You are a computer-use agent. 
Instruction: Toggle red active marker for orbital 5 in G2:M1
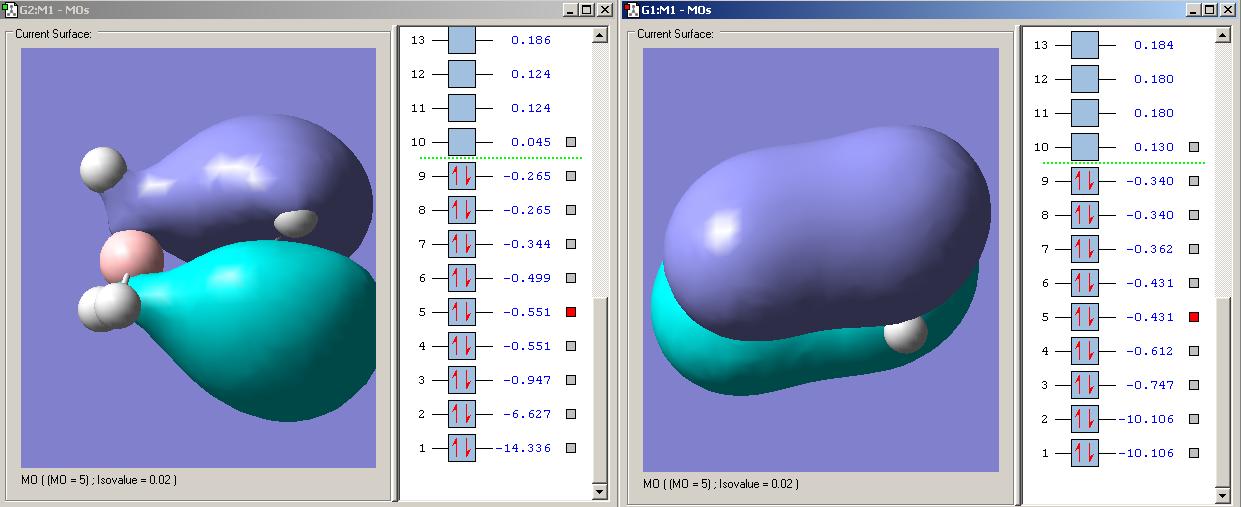coord(571,312)
